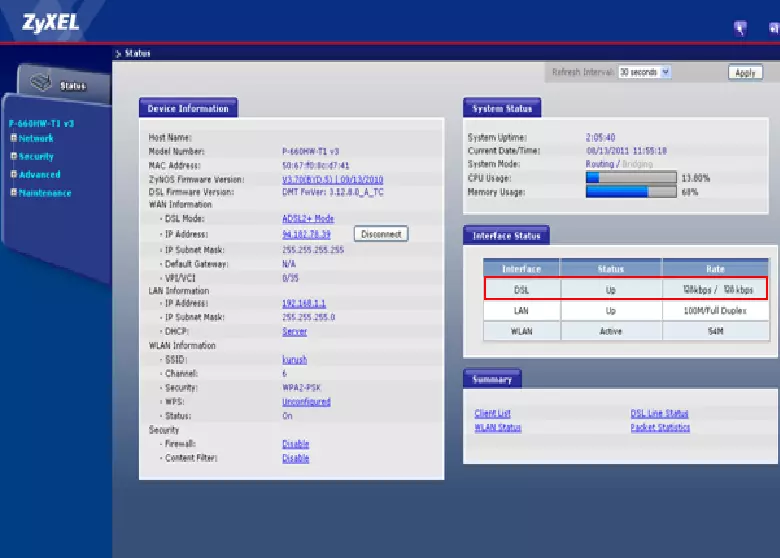The image size is (780, 558).
Task: Open the WPS Unconfigured link
Action: click(306, 401)
